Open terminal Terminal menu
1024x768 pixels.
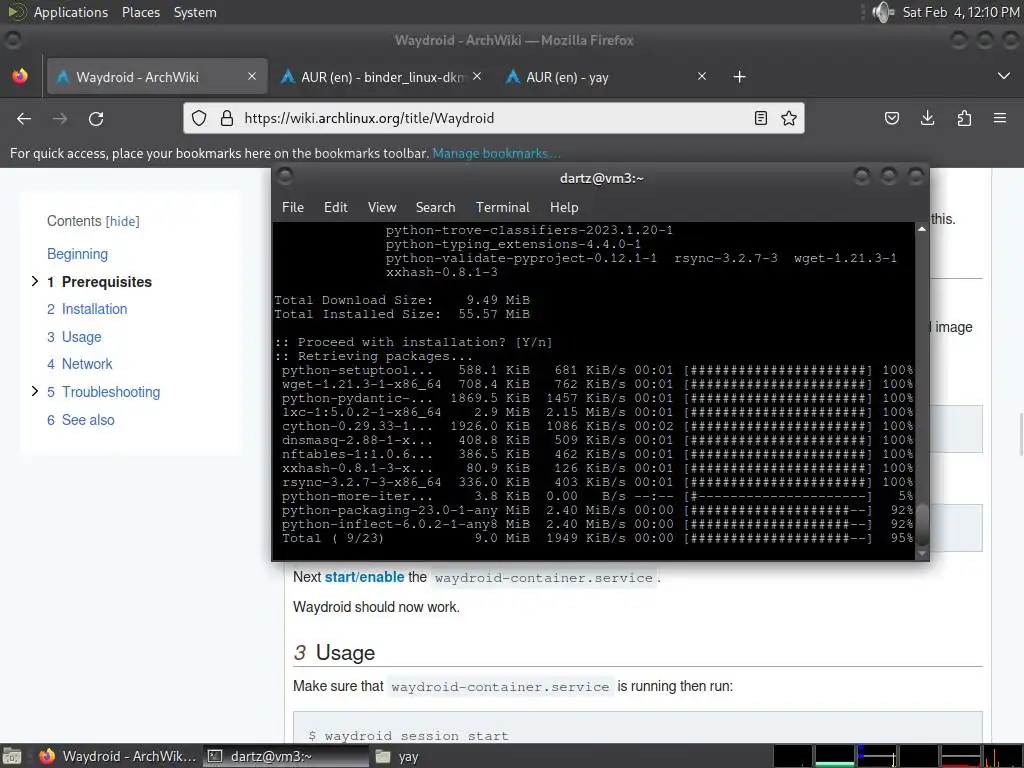click(x=502, y=207)
